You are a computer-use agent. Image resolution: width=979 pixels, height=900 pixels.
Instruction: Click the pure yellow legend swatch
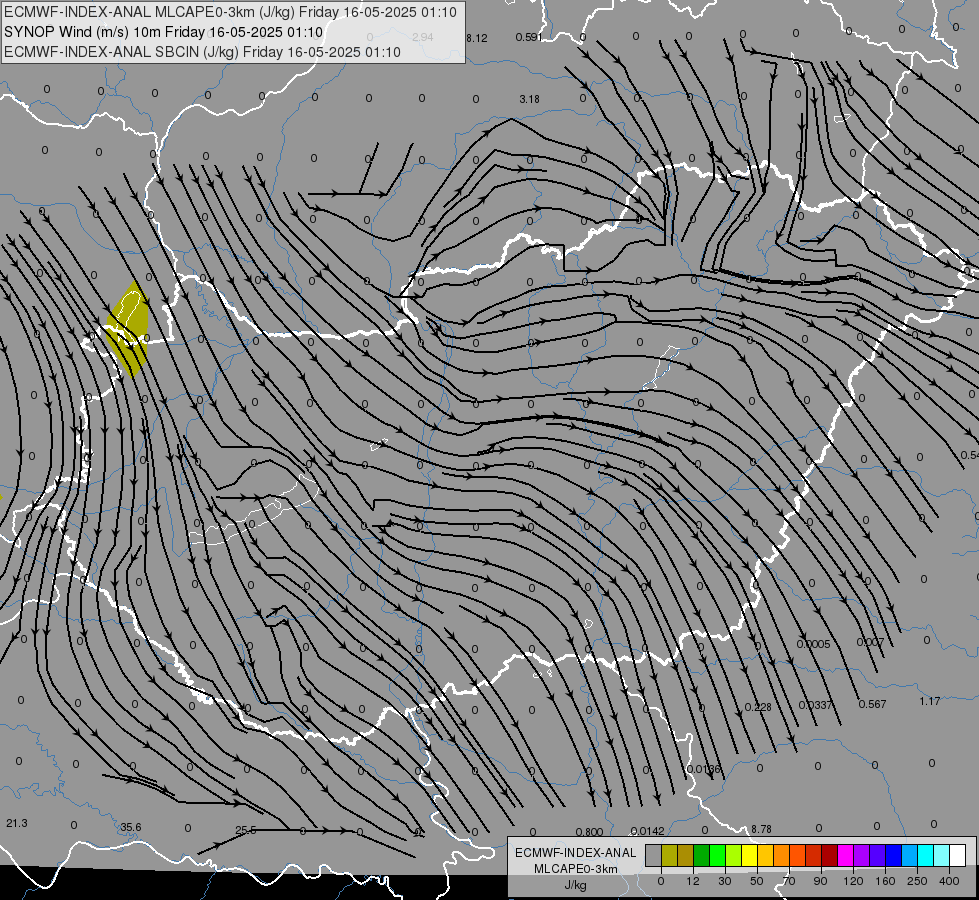point(749,855)
